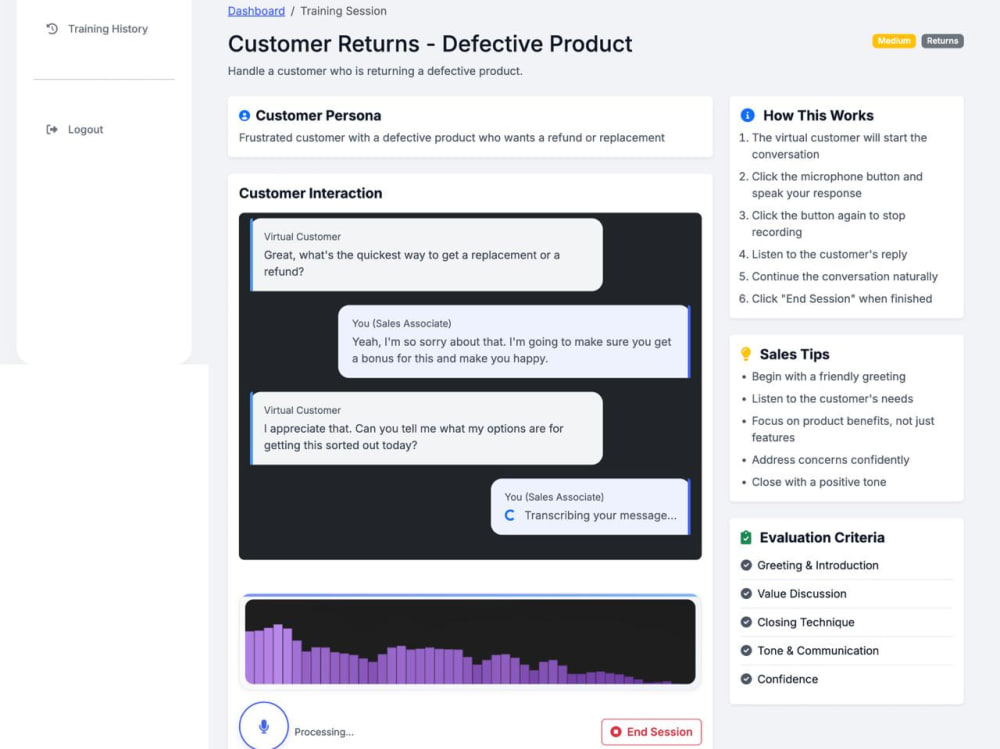The width and height of the screenshot is (1000, 749).
Task: Click the 'Greeting & Introduction' criterion label
Action: point(818,565)
